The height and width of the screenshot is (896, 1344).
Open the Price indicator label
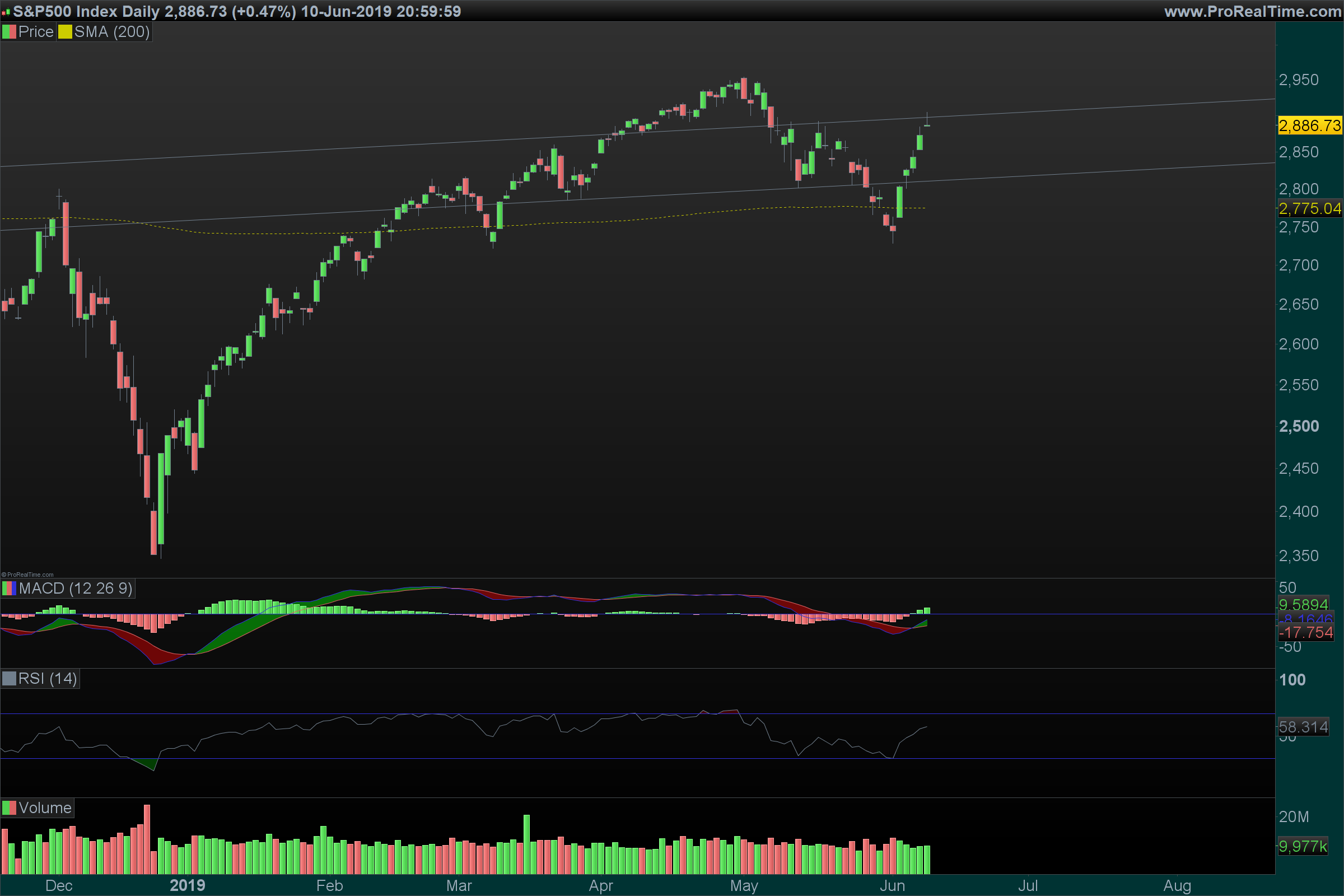point(35,32)
